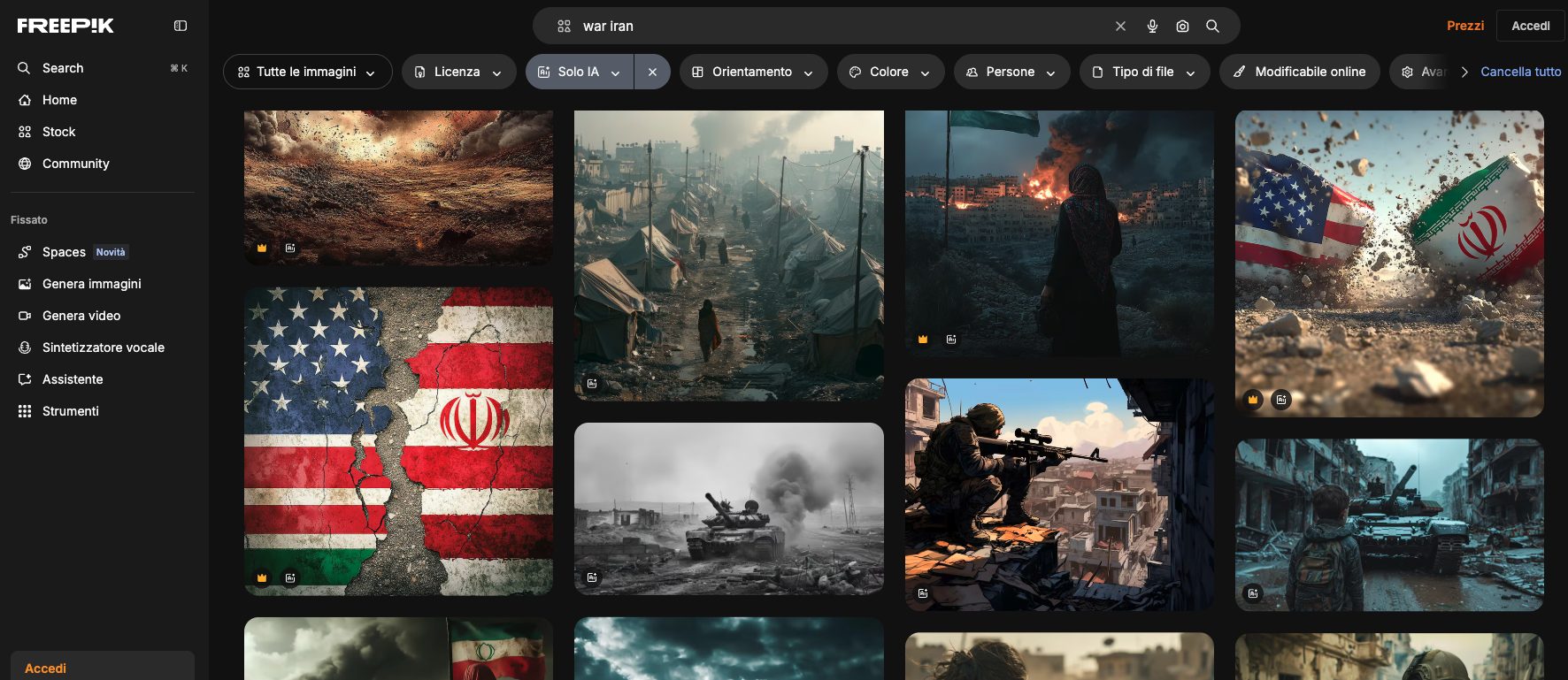Click premium crown on burning city image
The height and width of the screenshot is (680, 1568).
(x=923, y=340)
